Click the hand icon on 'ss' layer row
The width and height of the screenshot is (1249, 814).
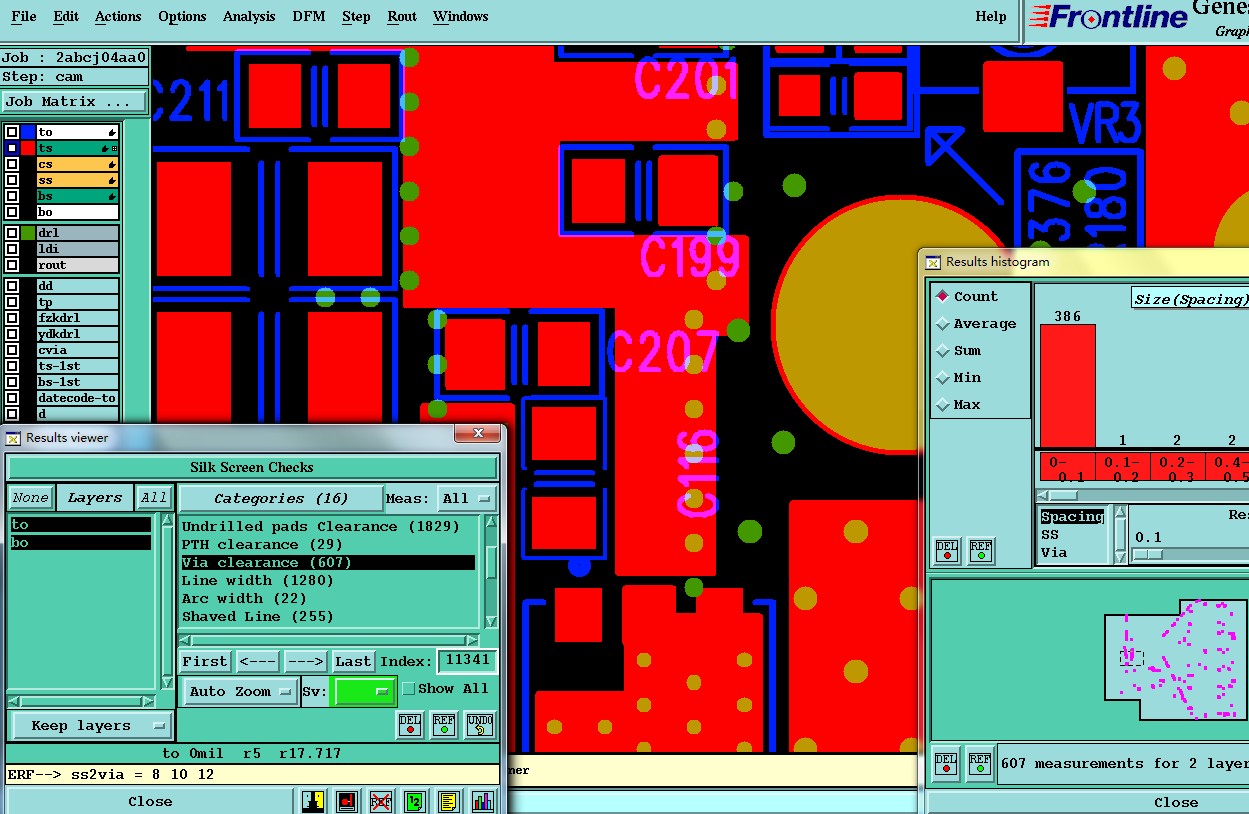tap(112, 180)
